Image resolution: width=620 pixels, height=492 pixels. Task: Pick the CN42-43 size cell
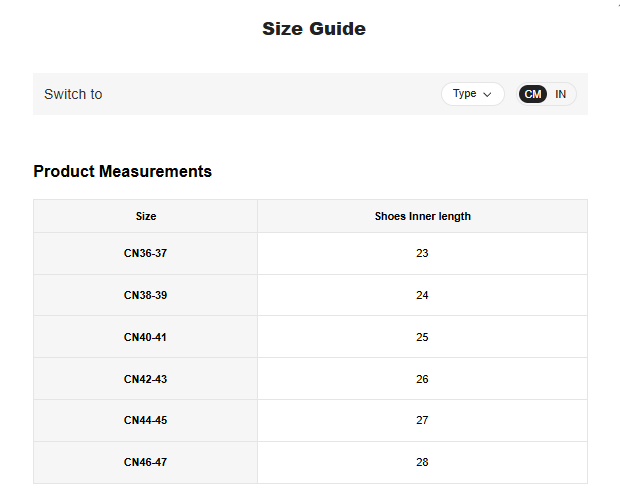tap(146, 379)
